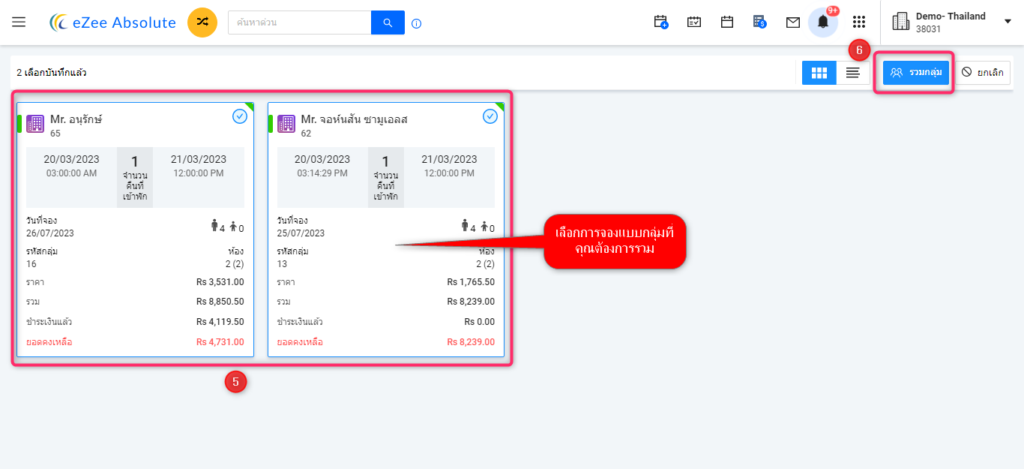Click the price Rs 3,531.00
The width and height of the screenshot is (1024, 469).
(x=220, y=282)
